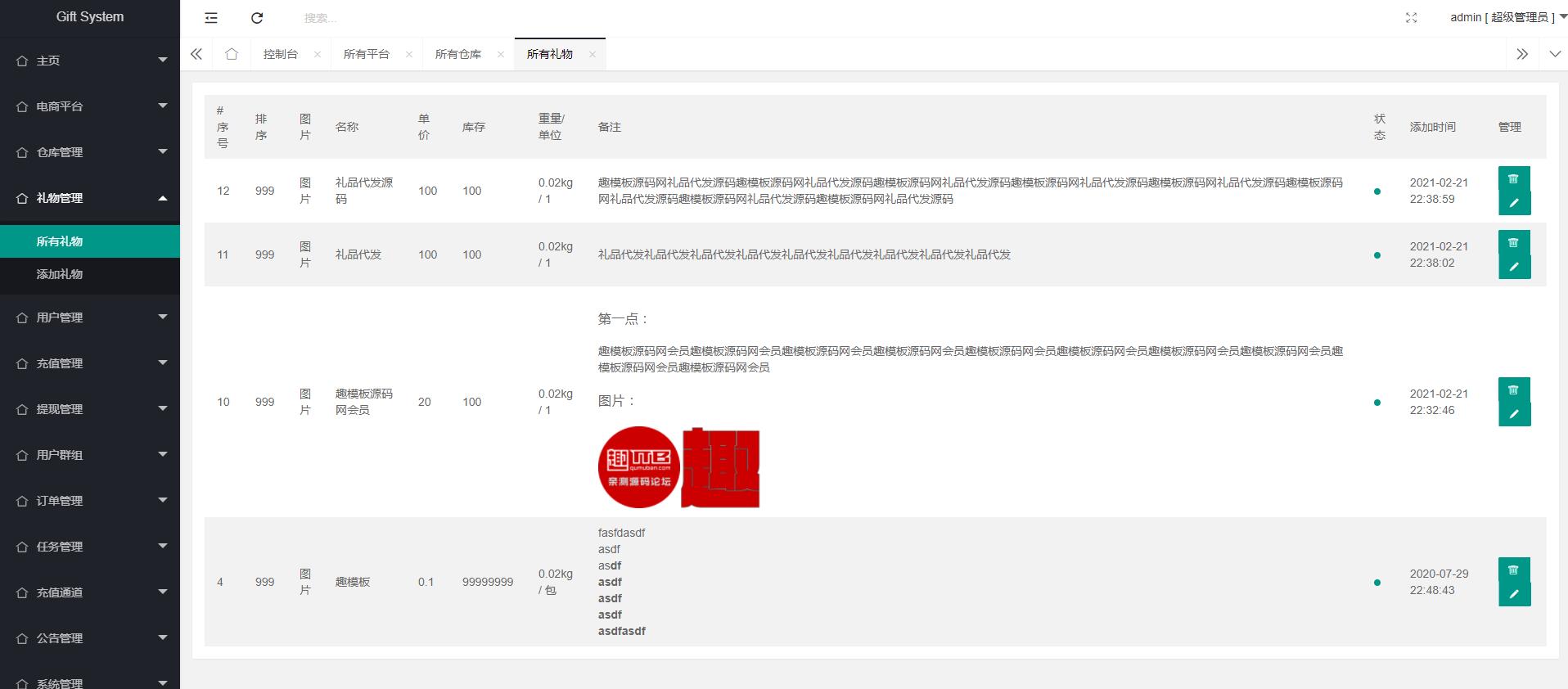Click the round red 趣MB logo image
Image resolution: width=1568 pixels, height=689 pixels.
tap(639, 467)
